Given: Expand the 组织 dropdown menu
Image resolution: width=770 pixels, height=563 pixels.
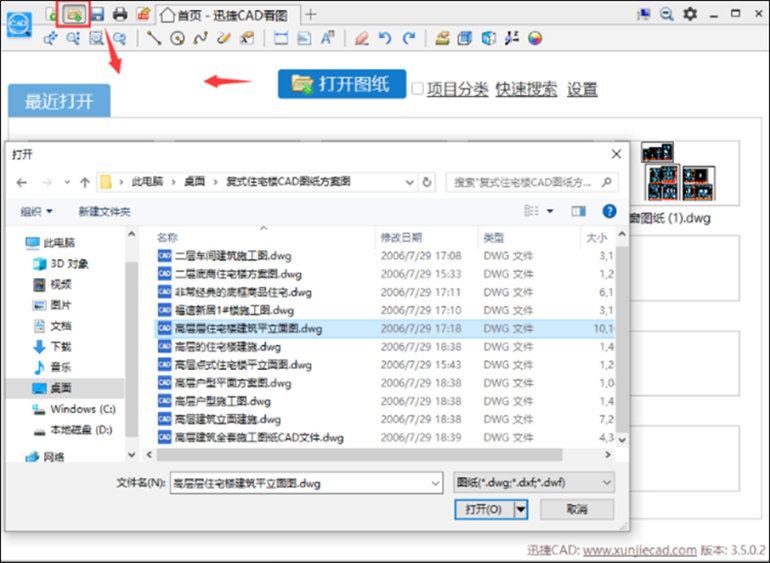Looking at the screenshot, I should point(36,212).
